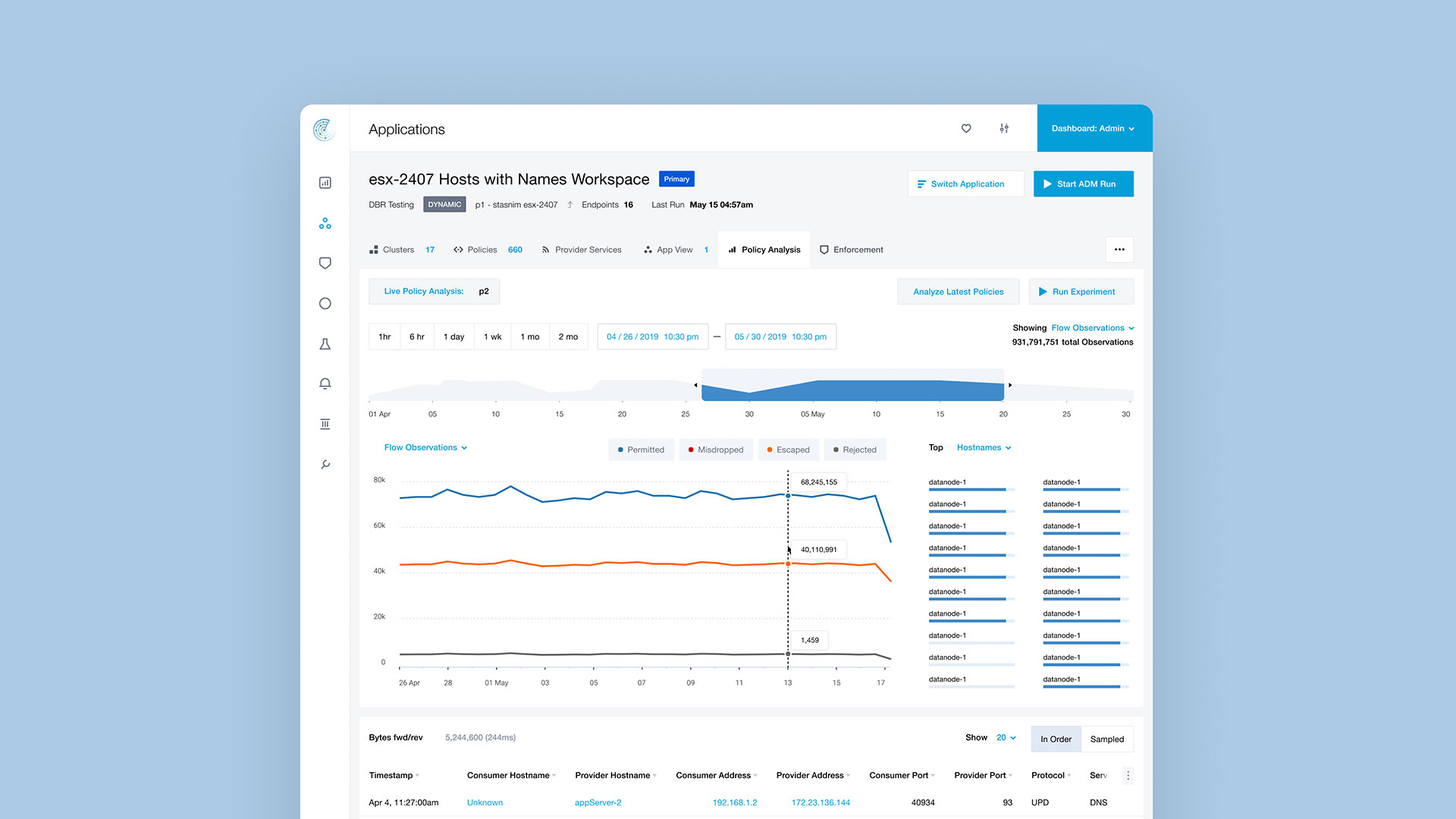Open the sliders settings icon in header
Image resolution: width=1456 pixels, height=819 pixels.
(x=1004, y=128)
